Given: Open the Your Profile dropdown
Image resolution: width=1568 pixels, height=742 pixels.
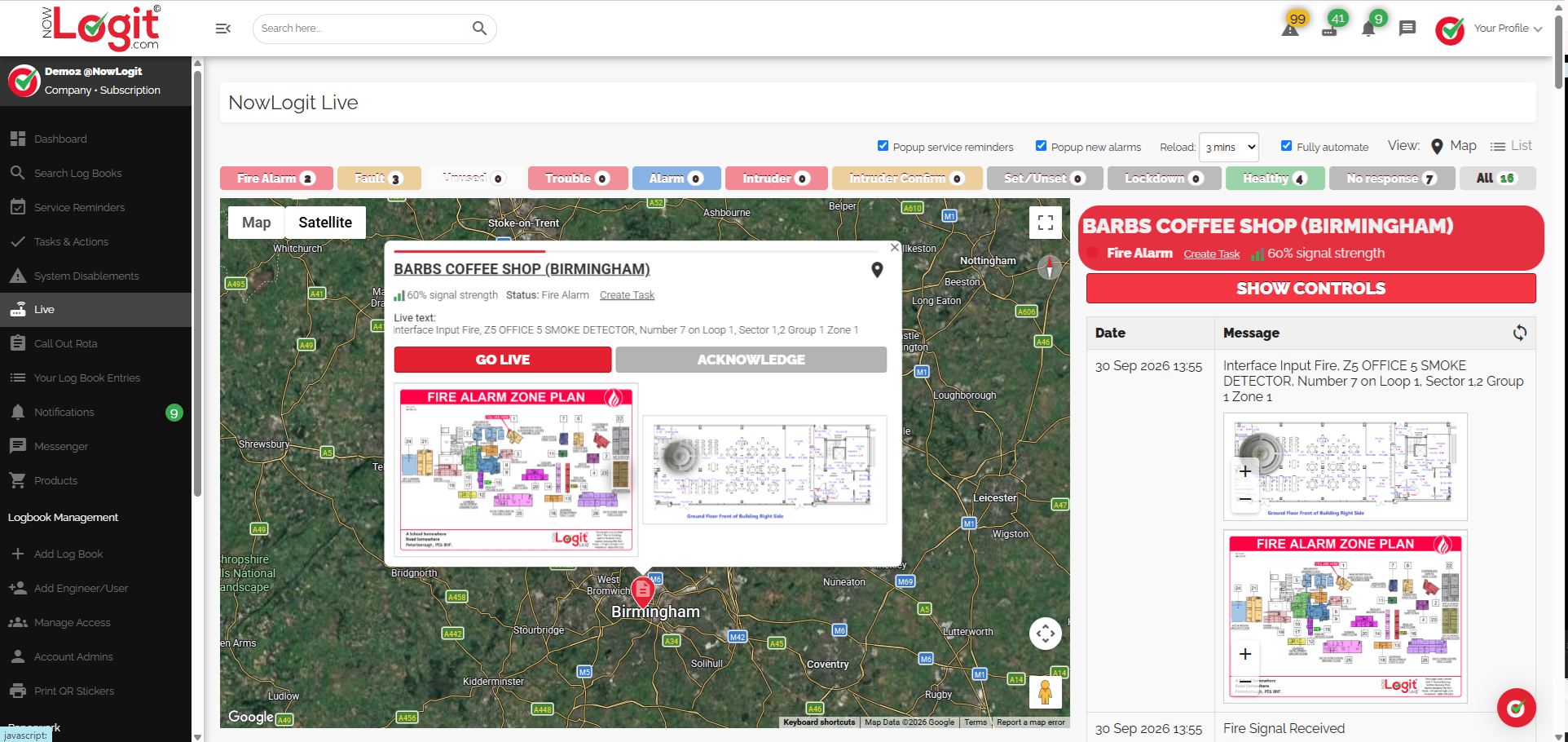Looking at the screenshot, I should click(1508, 29).
